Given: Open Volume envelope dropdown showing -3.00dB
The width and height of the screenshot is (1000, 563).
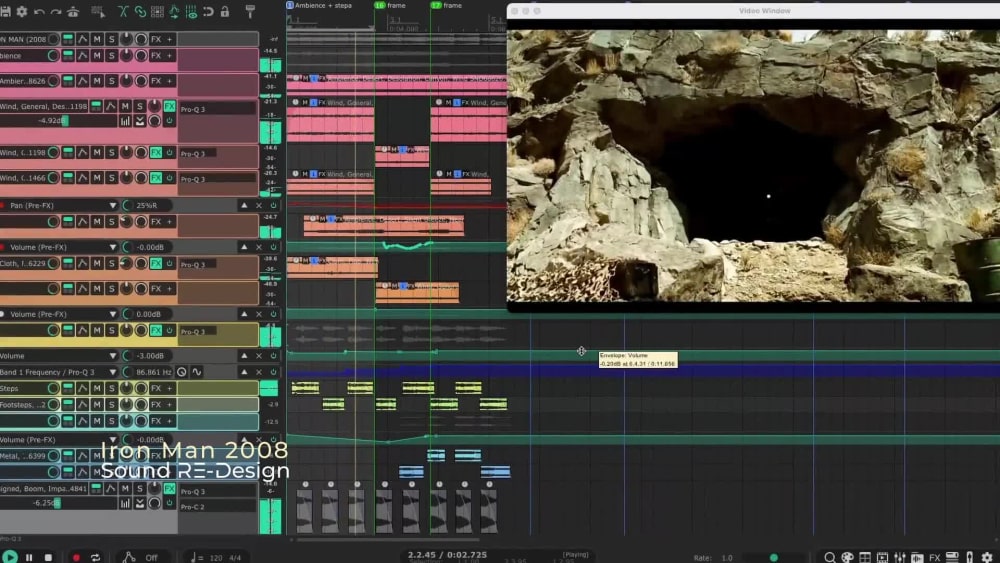Looking at the screenshot, I should point(113,356).
